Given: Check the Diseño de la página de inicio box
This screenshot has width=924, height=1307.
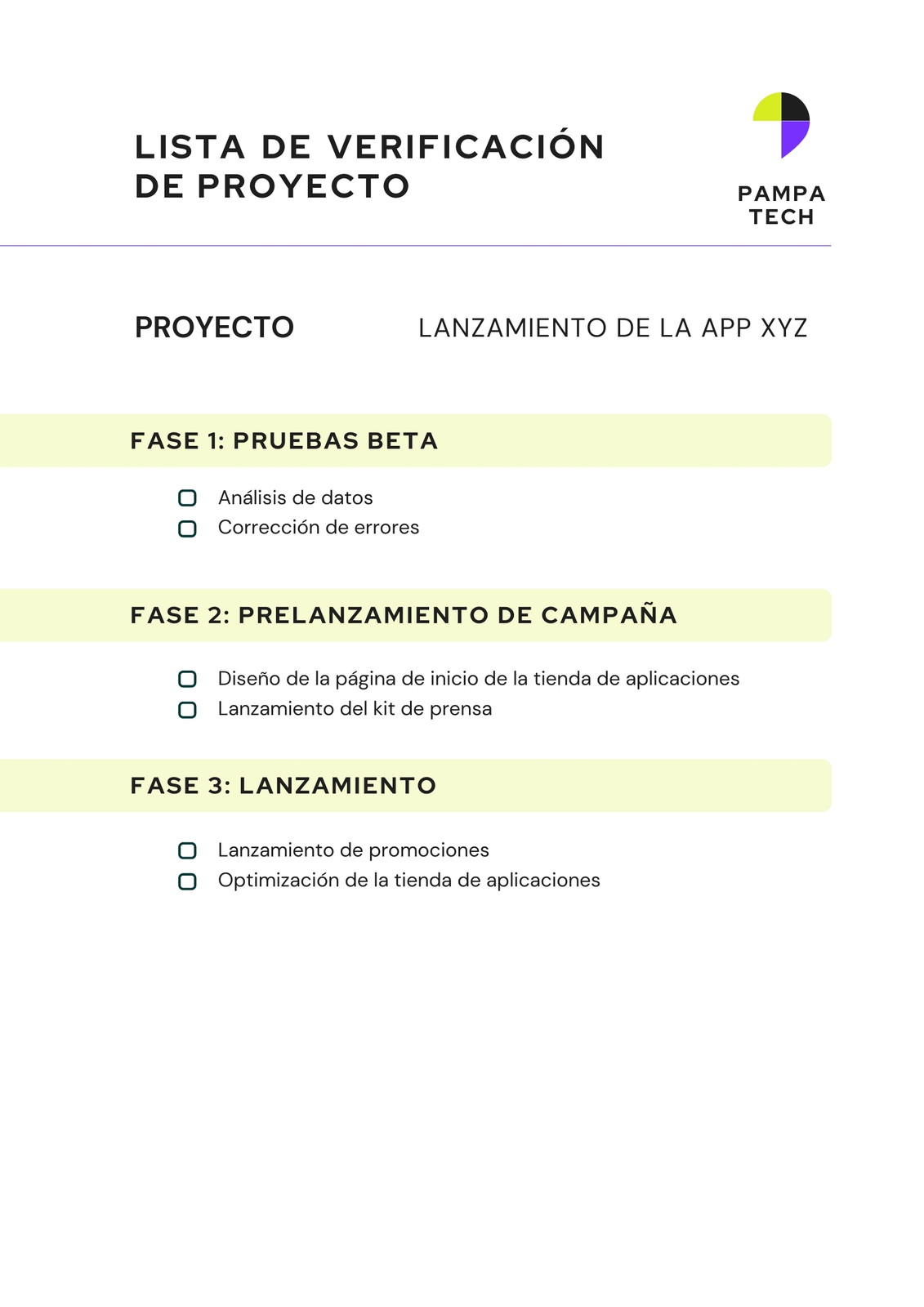Looking at the screenshot, I should pyautogui.click(x=187, y=679).
